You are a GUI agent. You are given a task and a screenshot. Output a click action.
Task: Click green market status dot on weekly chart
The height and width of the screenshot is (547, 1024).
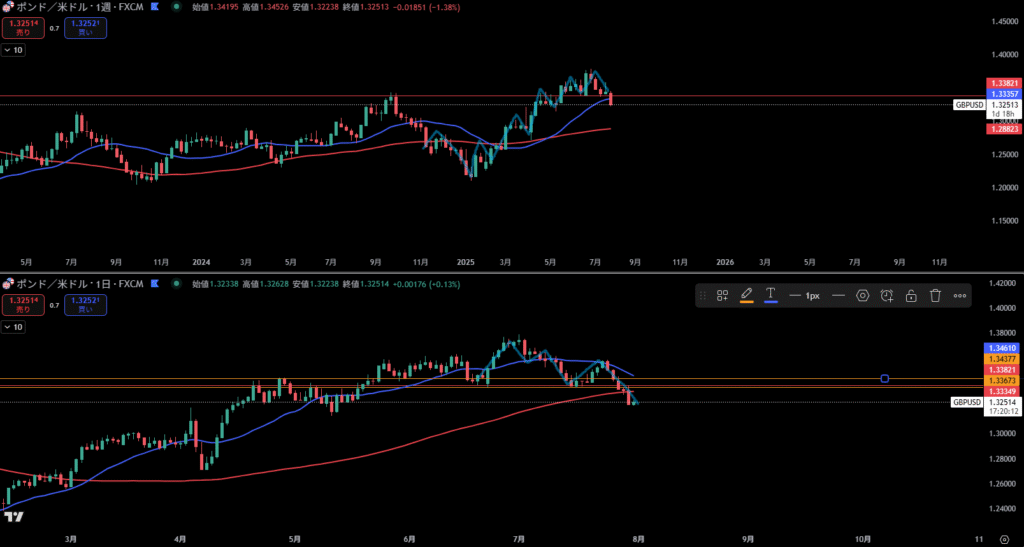176,7
